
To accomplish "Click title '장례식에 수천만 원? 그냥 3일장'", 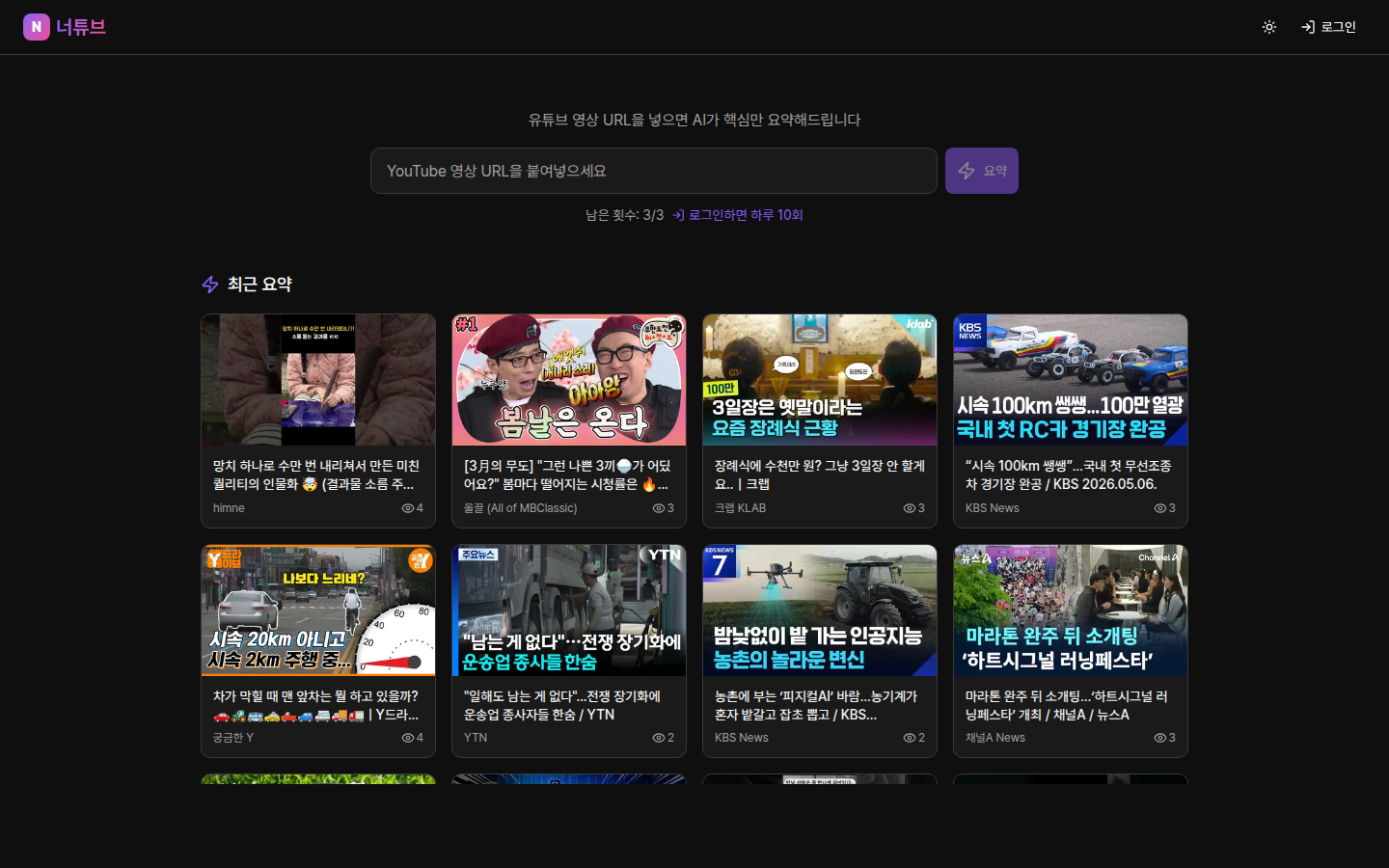I will 820,475.
